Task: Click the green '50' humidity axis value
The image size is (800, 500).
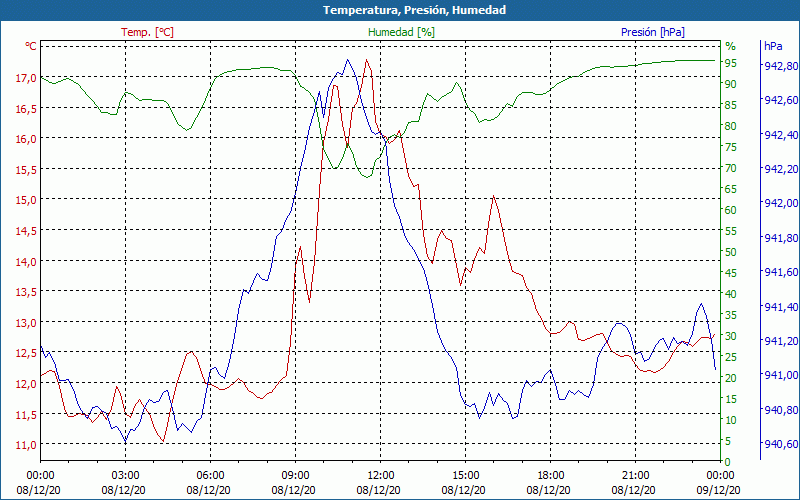Action: click(x=731, y=252)
